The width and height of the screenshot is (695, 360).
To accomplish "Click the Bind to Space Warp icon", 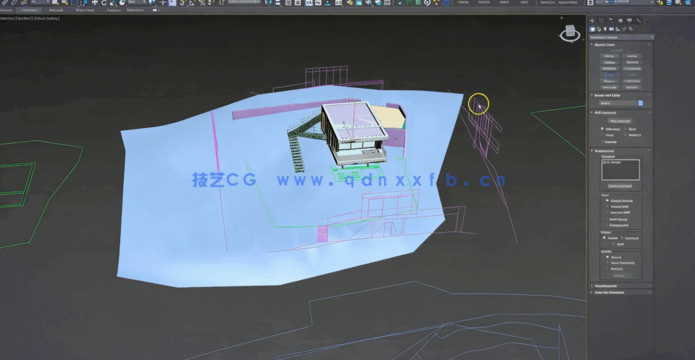I will [23, 3].
